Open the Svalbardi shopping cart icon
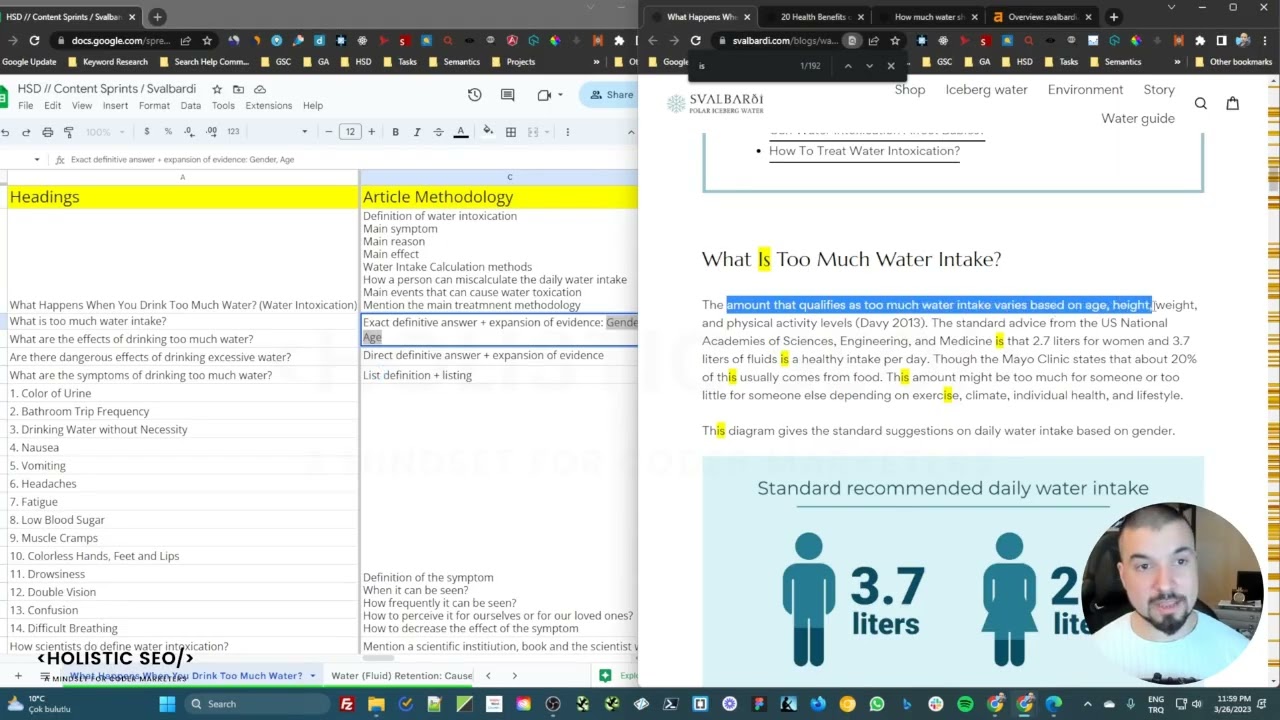 [1232, 103]
